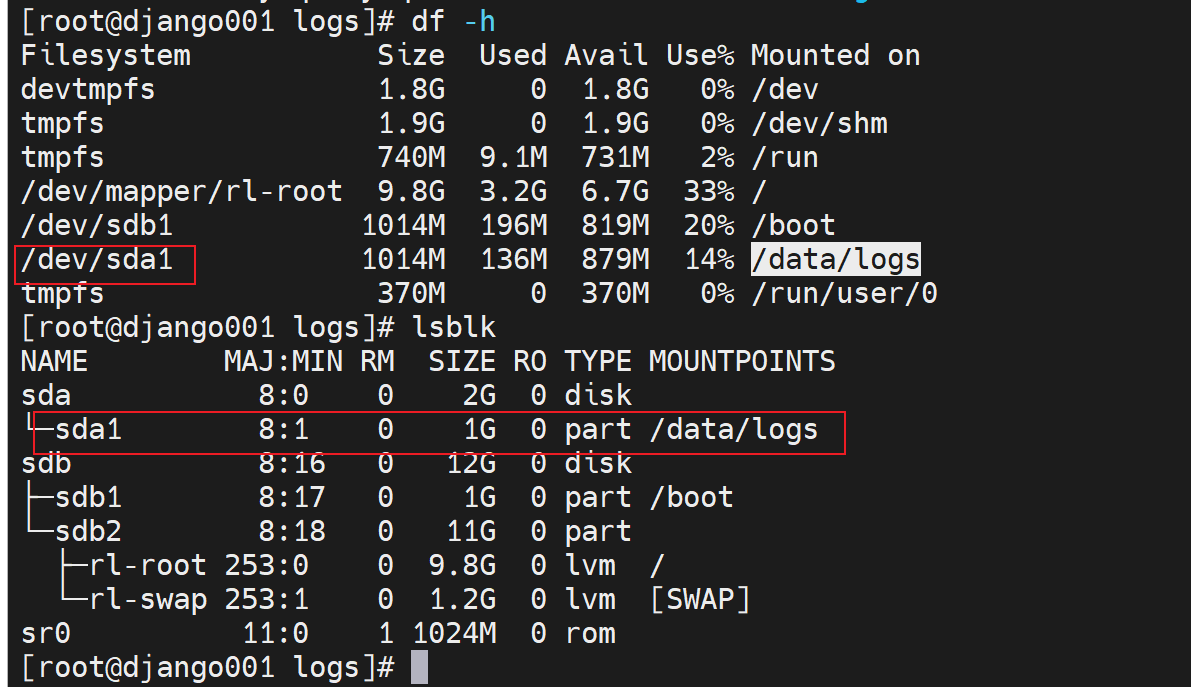Click the Filesystem column header
The height and width of the screenshot is (687, 1191).
(x=105, y=55)
